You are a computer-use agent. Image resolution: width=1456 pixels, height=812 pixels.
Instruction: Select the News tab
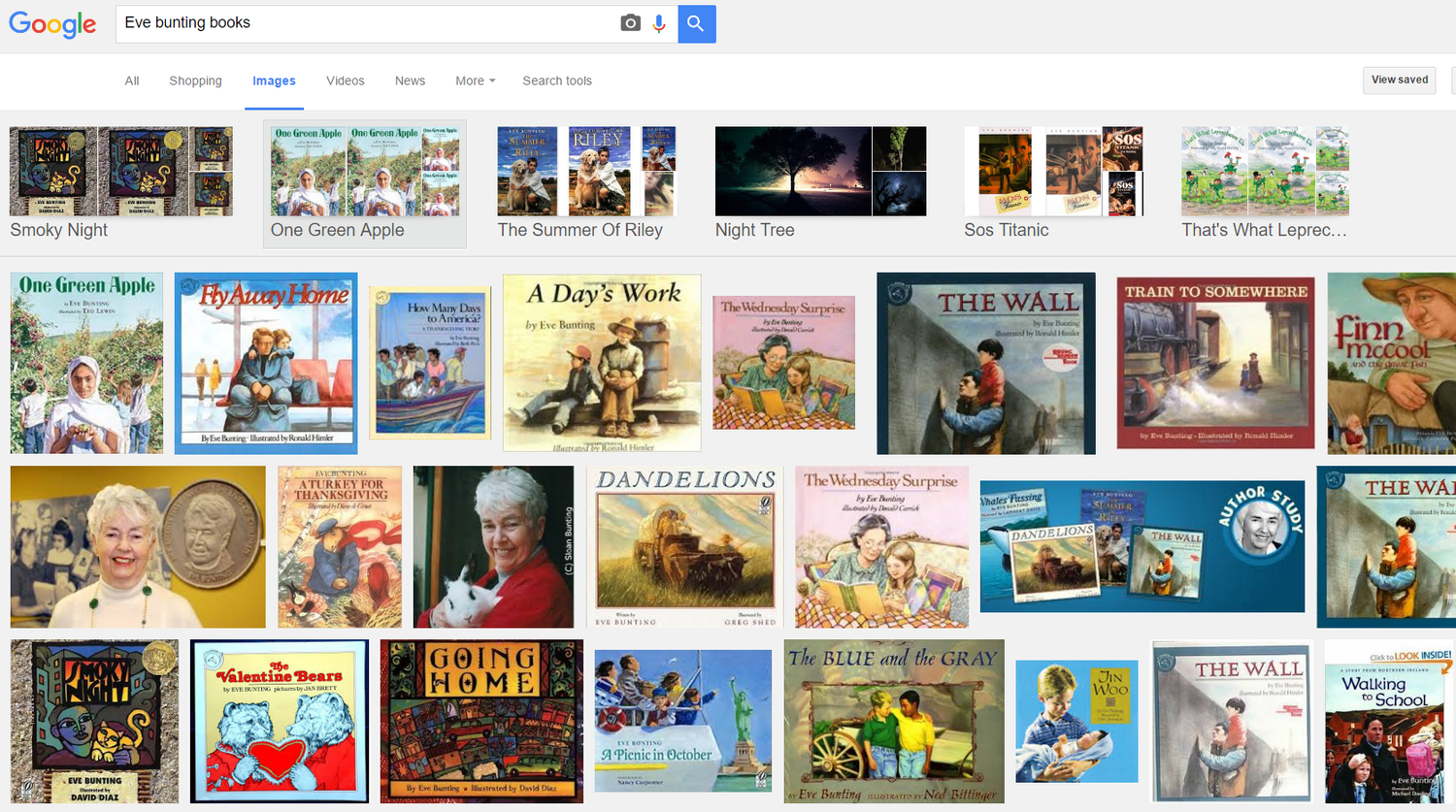click(x=410, y=81)
